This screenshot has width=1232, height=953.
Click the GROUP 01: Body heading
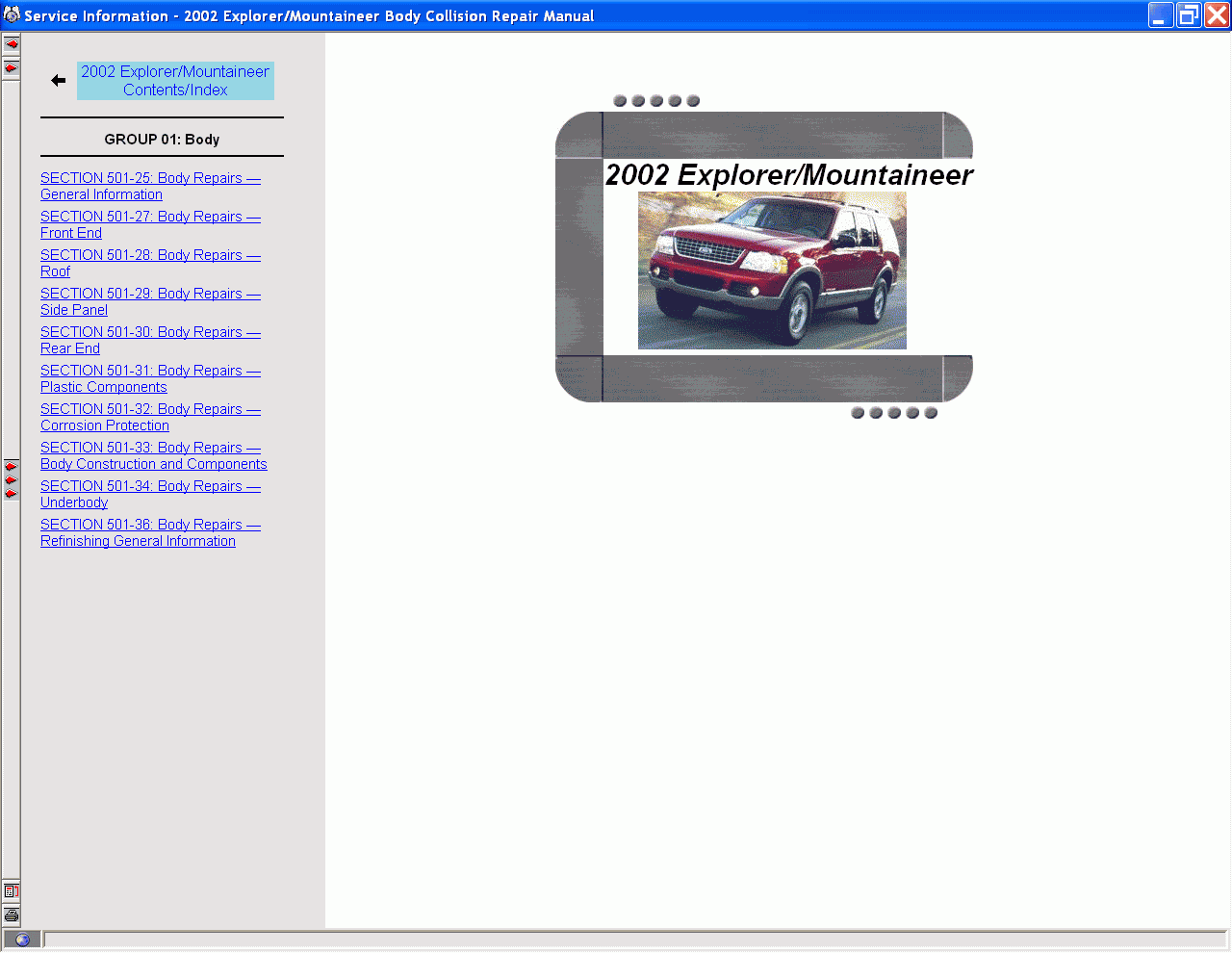click(162, 140)
